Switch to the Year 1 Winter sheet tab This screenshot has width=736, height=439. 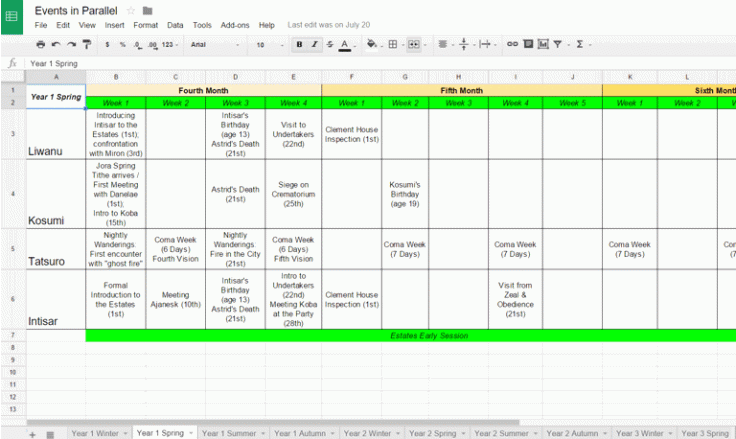(x=95, y=433)
